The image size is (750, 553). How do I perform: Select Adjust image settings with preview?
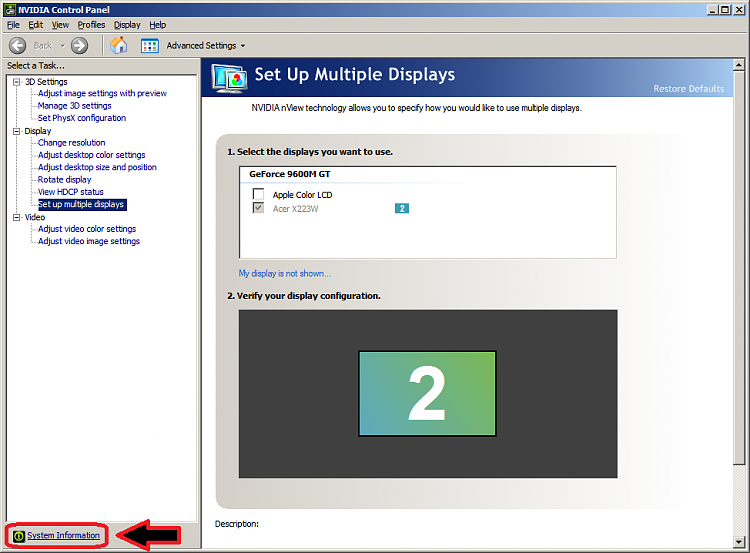coord(102,93)
